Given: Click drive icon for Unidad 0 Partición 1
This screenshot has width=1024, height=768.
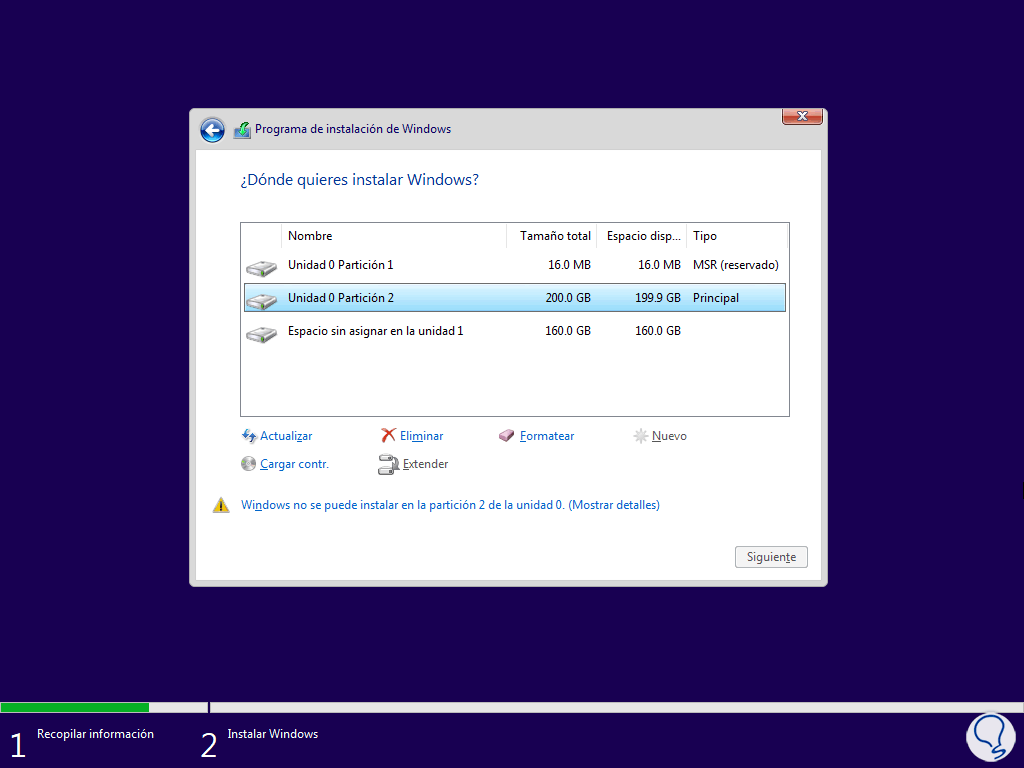Looking at the screenshot, I should (x=261, y=268).
